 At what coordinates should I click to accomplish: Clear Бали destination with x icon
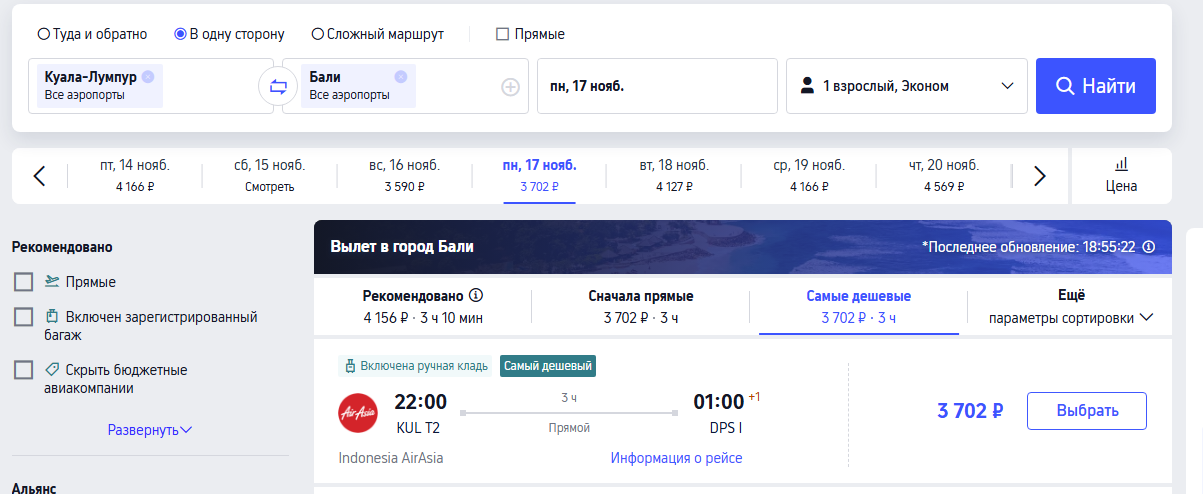[x=401, y=76]
